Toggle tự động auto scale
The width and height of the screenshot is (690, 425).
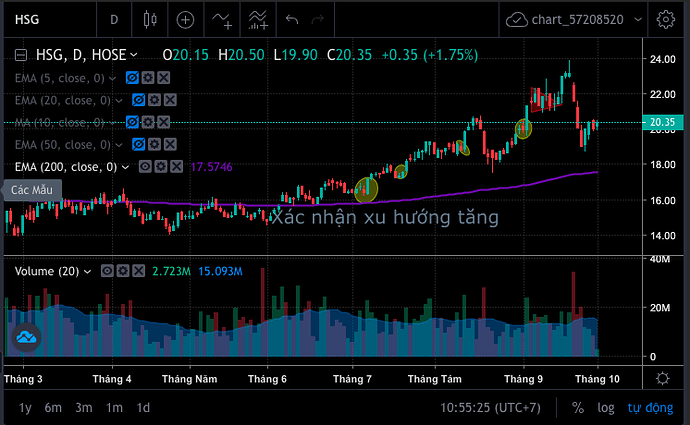pyautogui.click(x=650, y=408)
